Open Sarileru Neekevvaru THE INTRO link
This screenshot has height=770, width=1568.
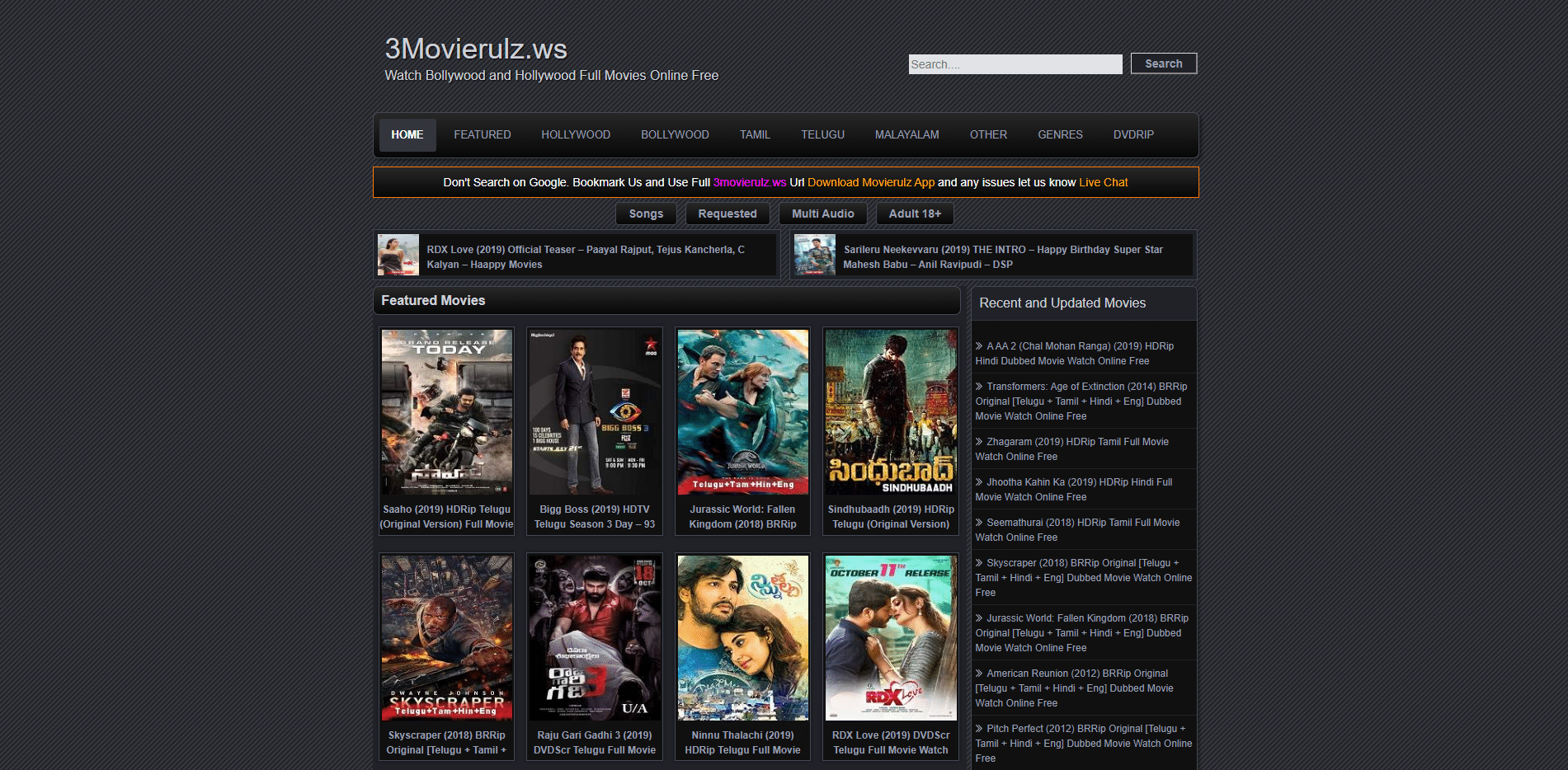tap(1003, 256)
